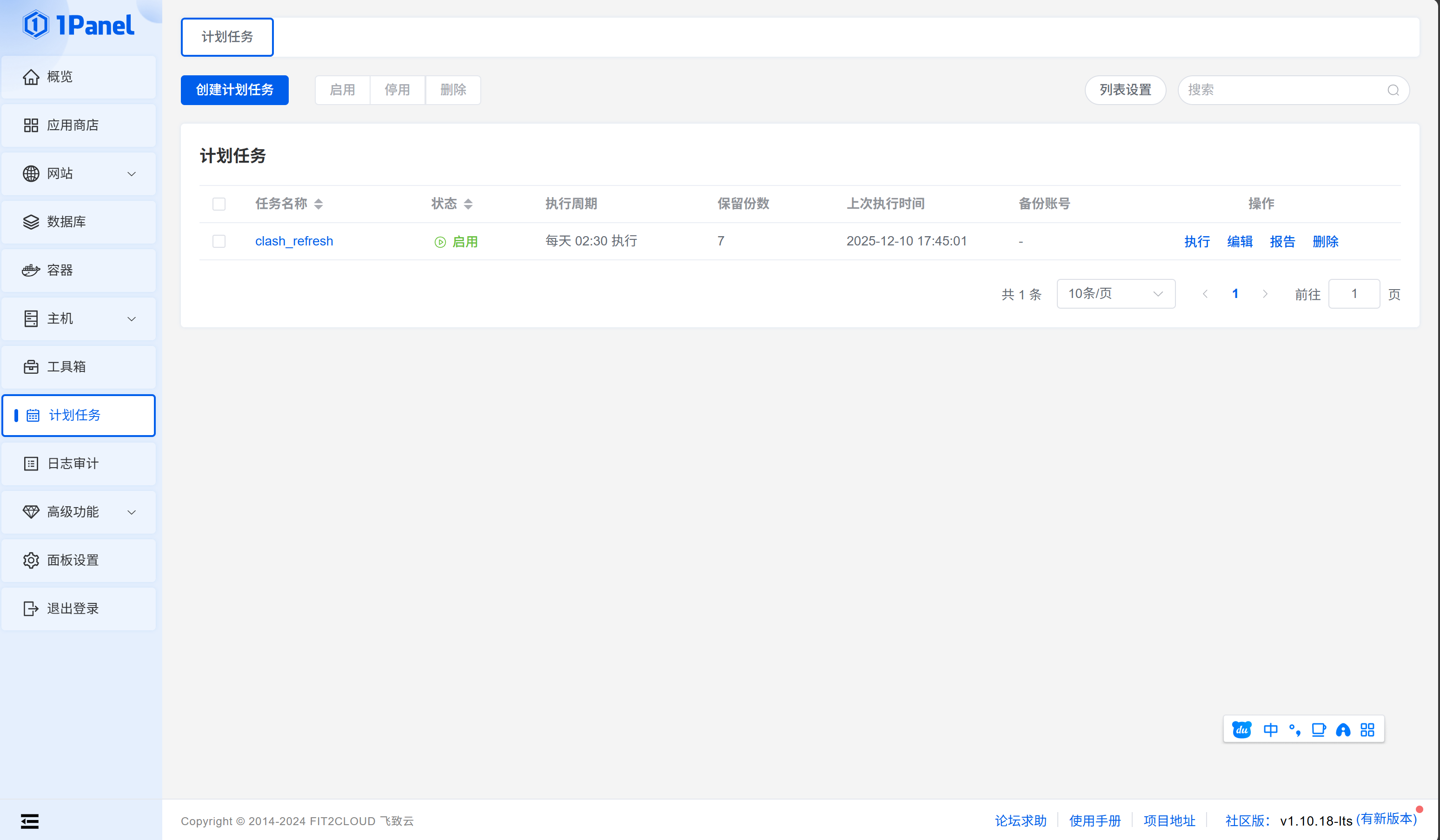Switch Baidu IME input mode via 中 icon
This screenshot has height=840, width=1440.
1271,729
